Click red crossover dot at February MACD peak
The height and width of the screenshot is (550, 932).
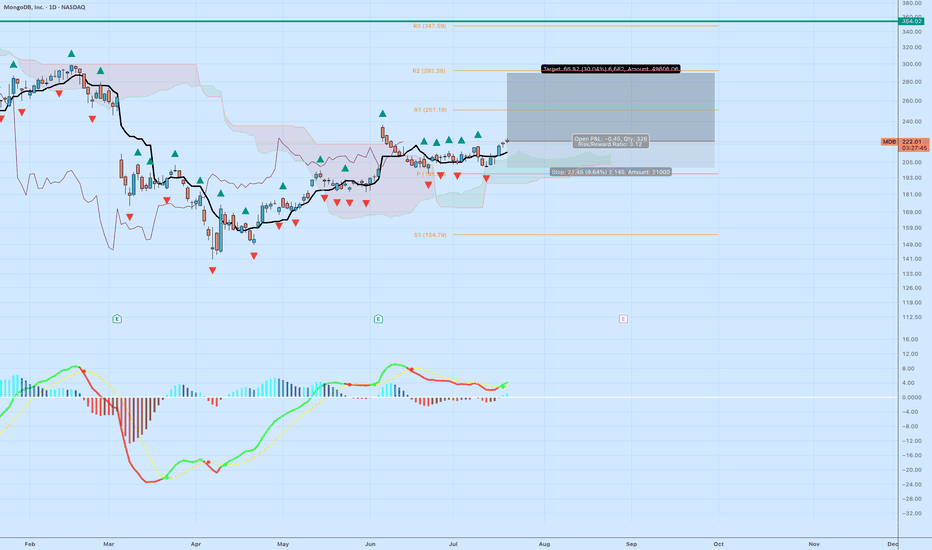pos(83,371)
